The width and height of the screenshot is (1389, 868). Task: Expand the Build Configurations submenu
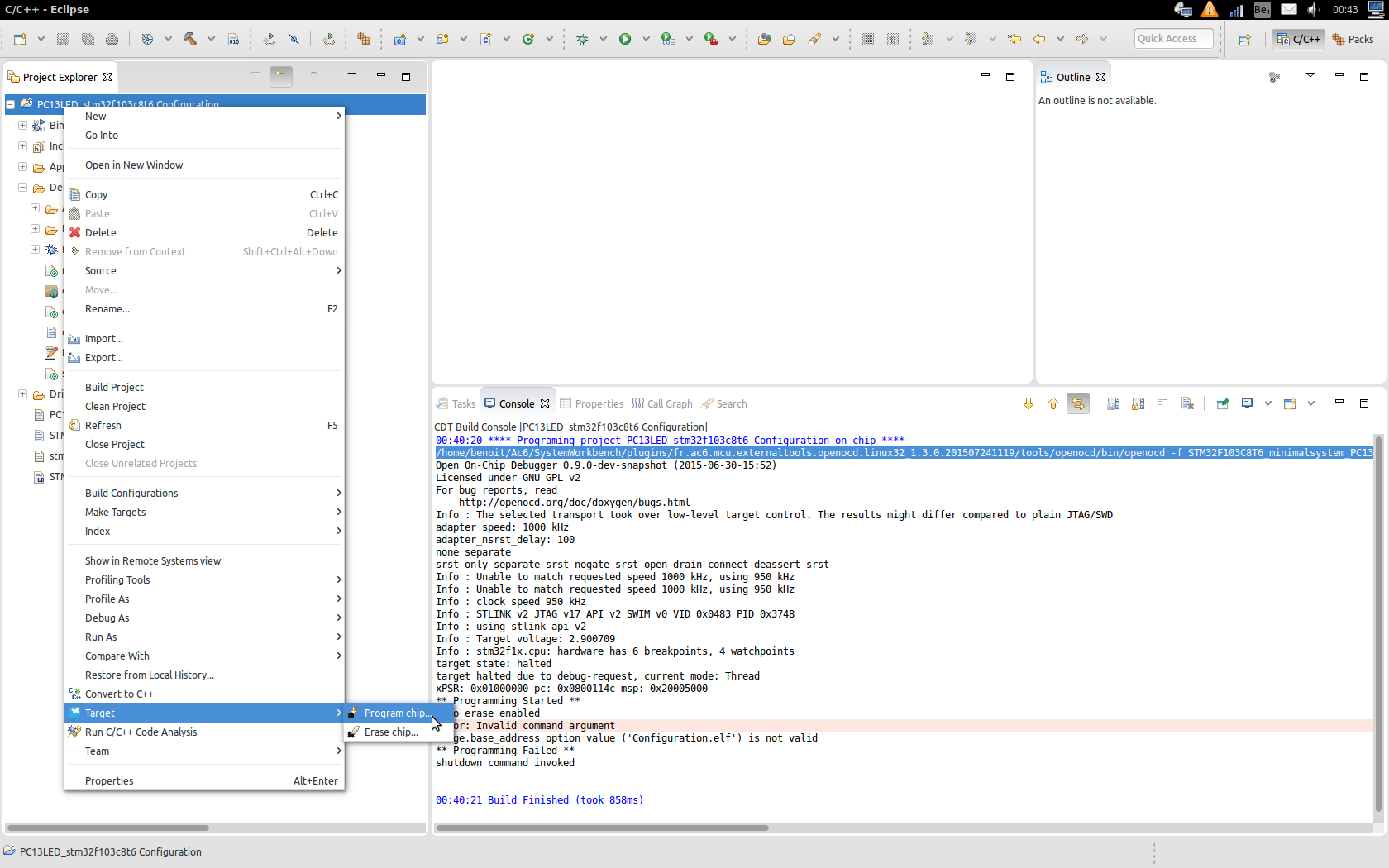pyautogui.click(x=204, y=493)
